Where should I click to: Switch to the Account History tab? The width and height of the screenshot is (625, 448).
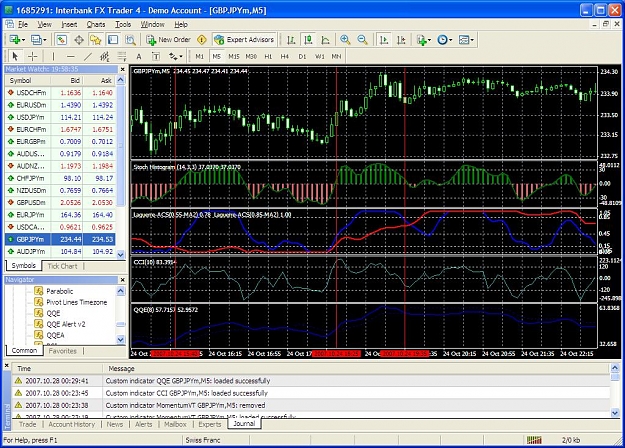(72, 424)
